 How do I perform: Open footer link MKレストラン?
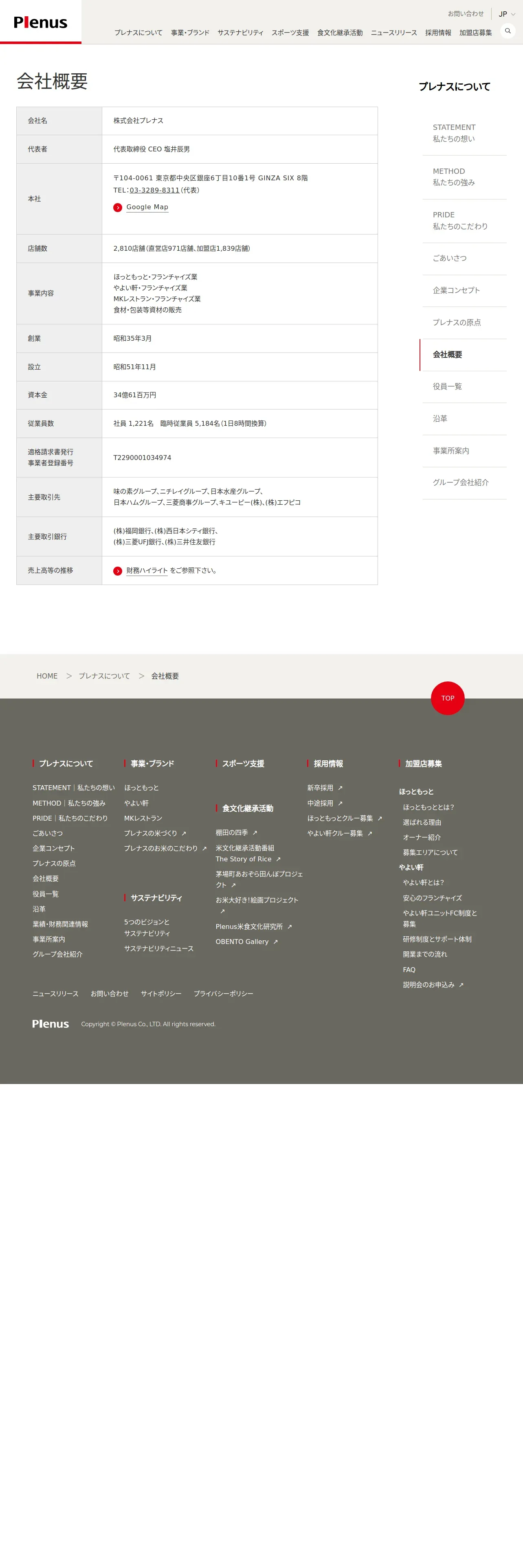pos(143,819)
